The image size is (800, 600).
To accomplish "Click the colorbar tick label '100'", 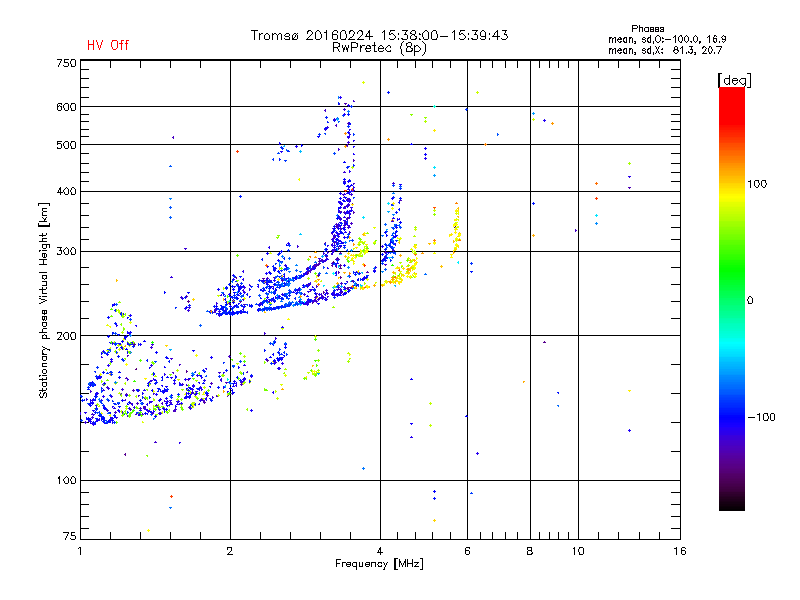I will tap(757, 184).
